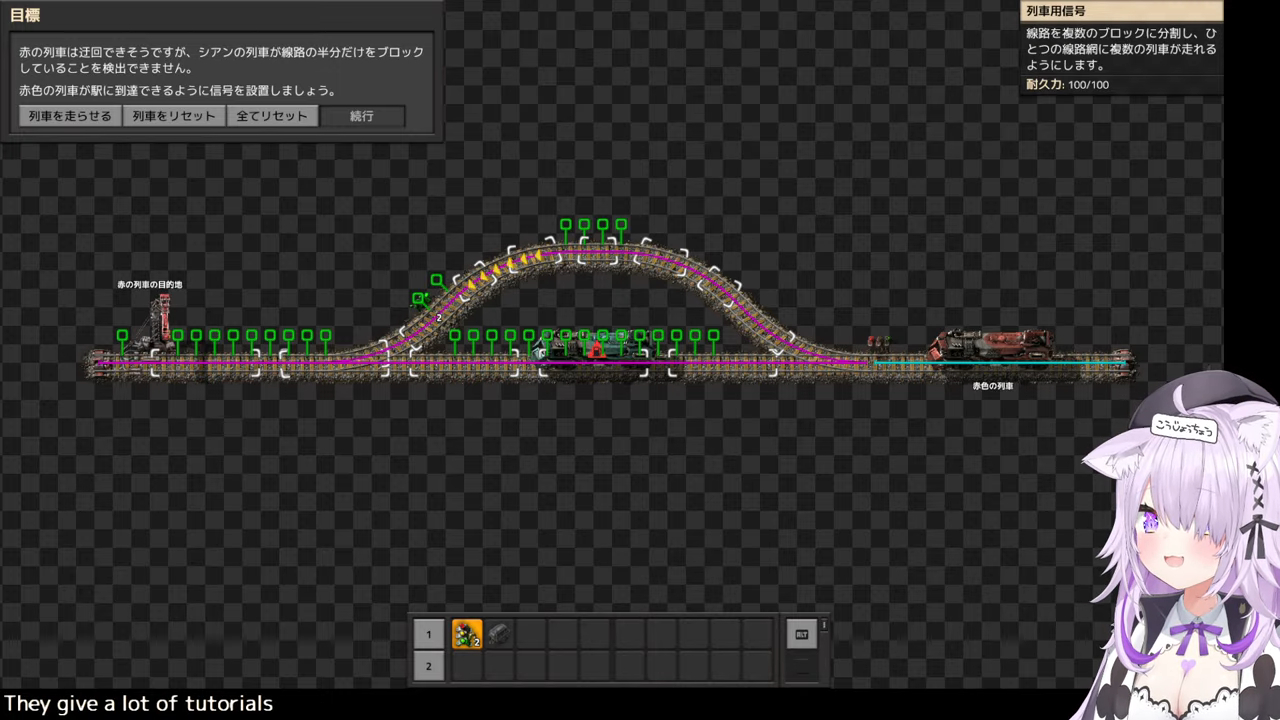Click the rail buffer end at far right

[x=1128, y=365]
